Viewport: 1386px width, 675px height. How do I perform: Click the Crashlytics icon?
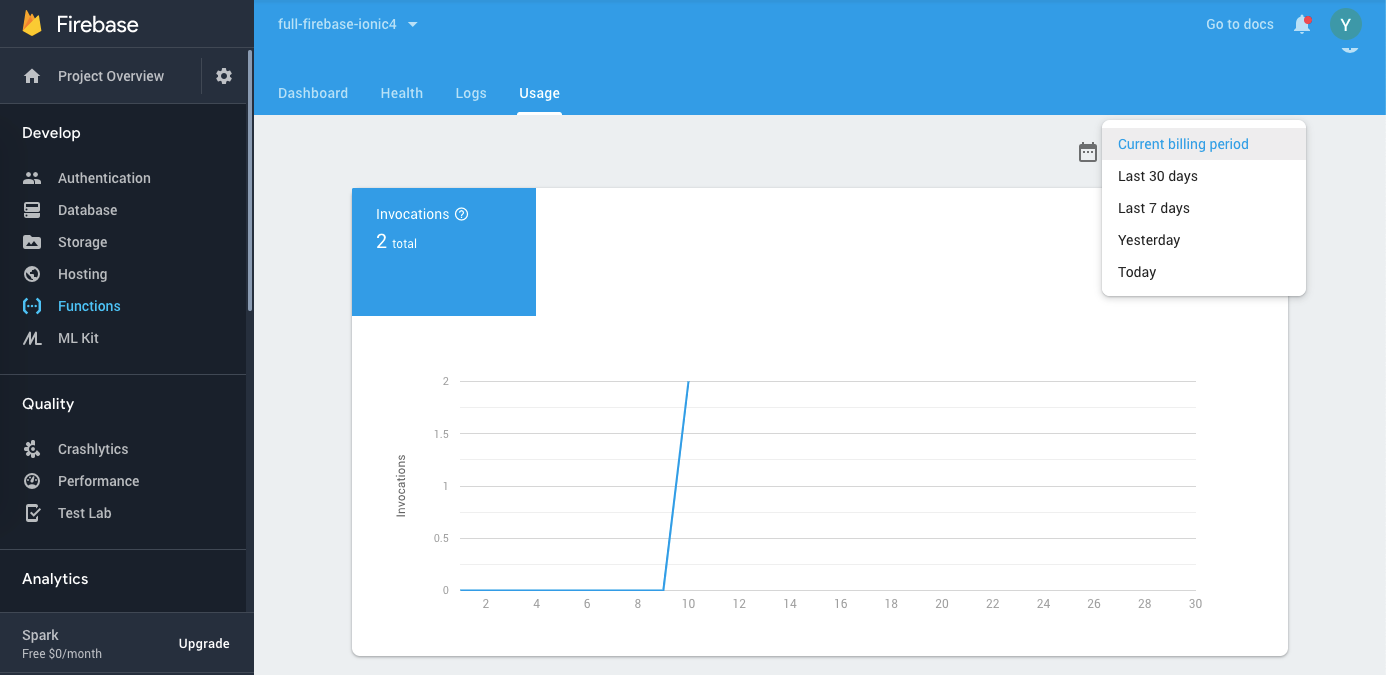[32, 449]
